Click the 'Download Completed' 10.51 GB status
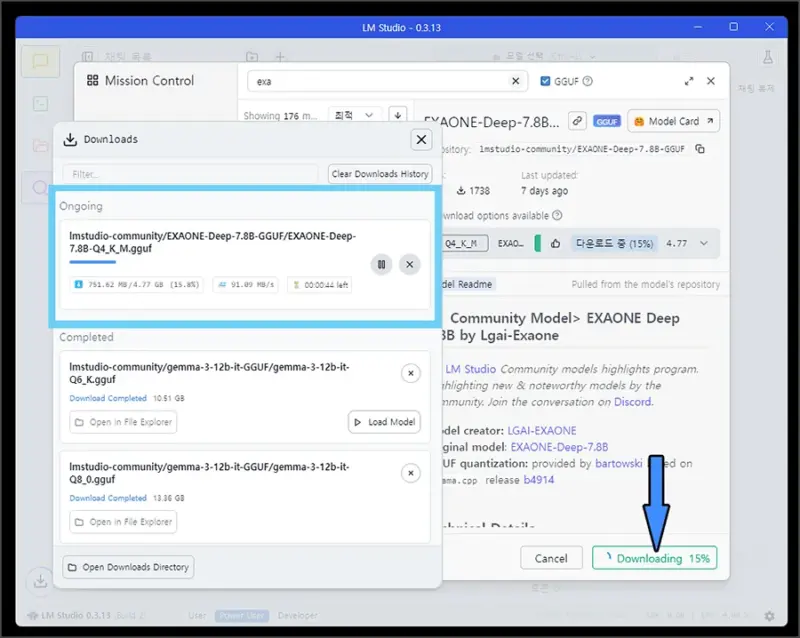 click(127, 398)
